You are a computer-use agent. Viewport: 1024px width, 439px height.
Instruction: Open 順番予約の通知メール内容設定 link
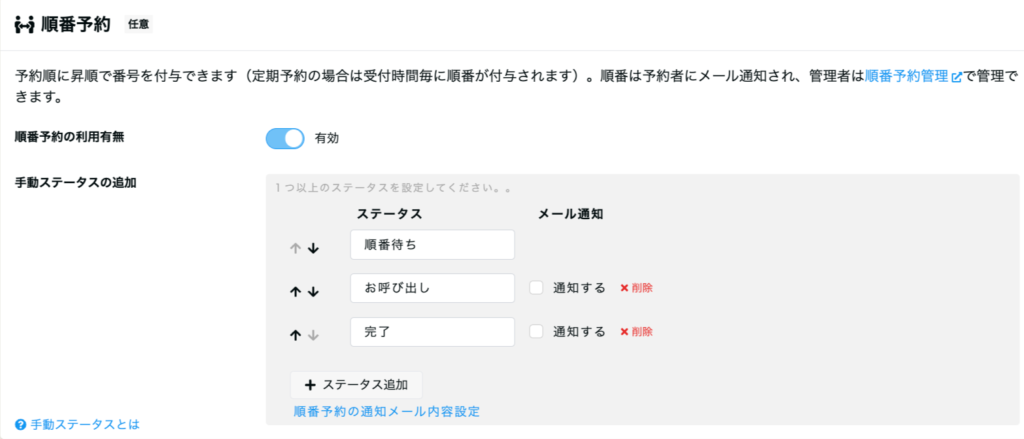pyautogui.click(x=387, y=411)
